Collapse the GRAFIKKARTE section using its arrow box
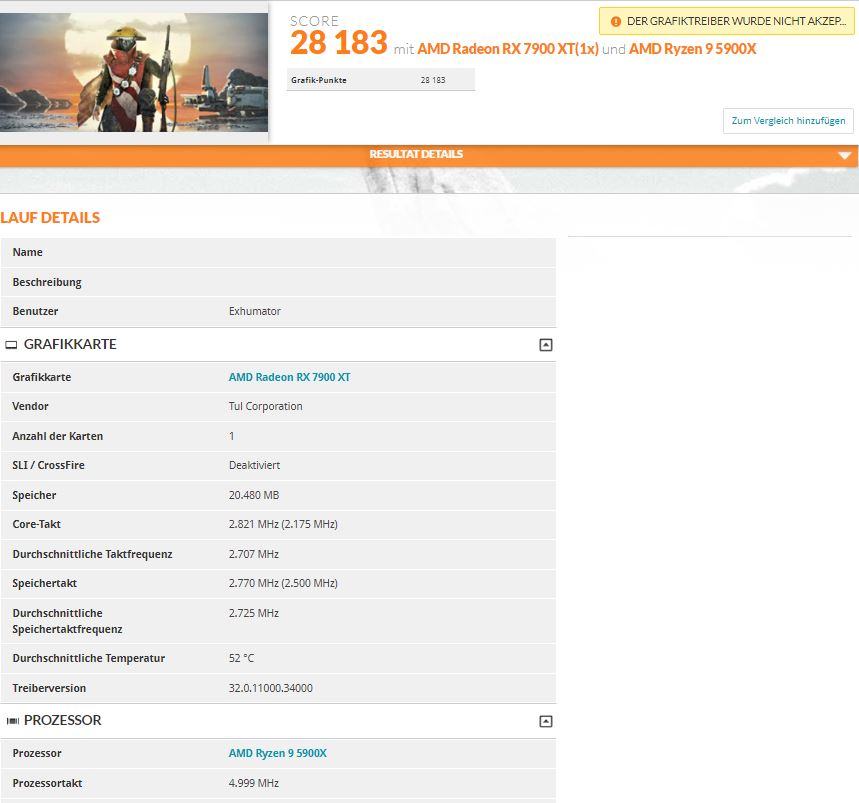The image size is (859, 803). point(546,345)
